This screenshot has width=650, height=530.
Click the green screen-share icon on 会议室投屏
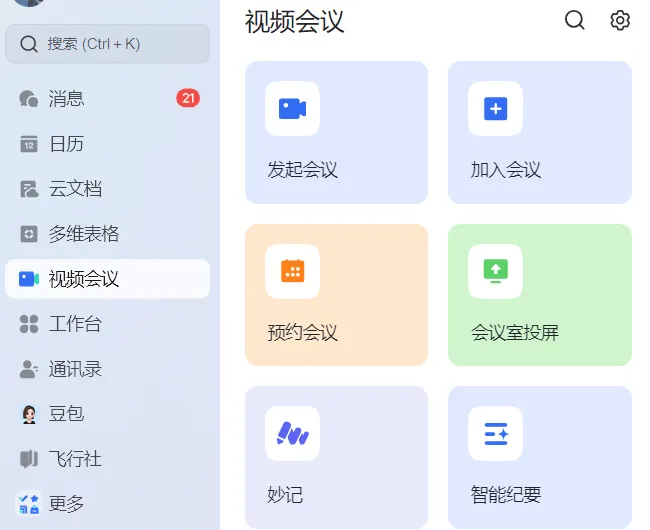click(495, 271)
